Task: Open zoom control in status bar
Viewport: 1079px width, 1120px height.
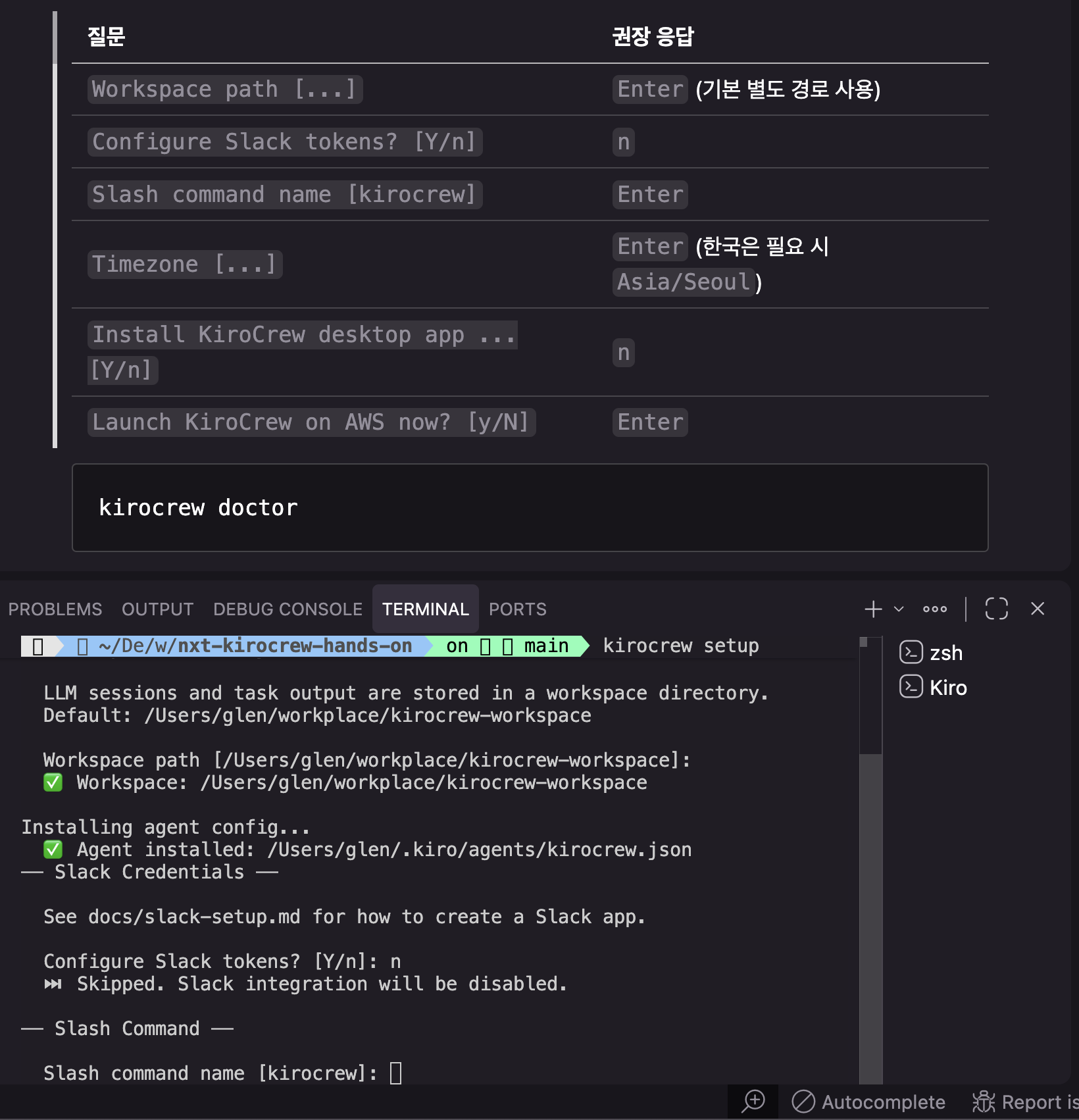Action: pos(753,1101)
